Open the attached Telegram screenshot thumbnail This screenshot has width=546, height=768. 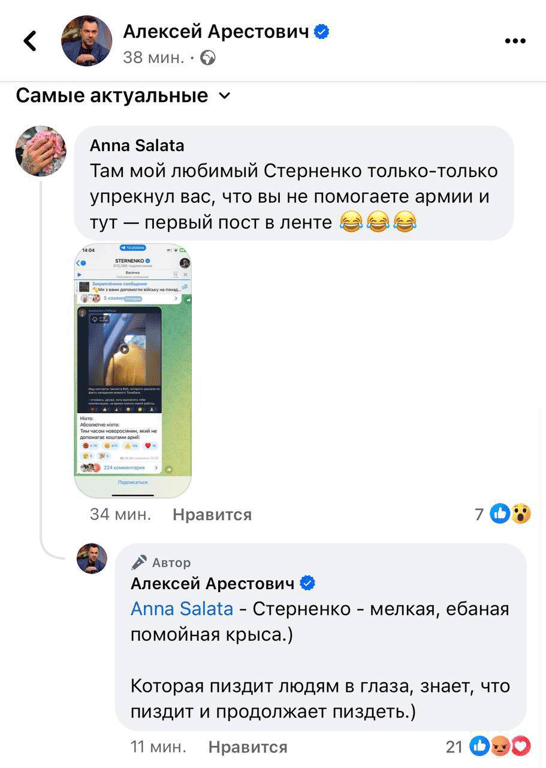pyautogui.click(x=133, y=370)
